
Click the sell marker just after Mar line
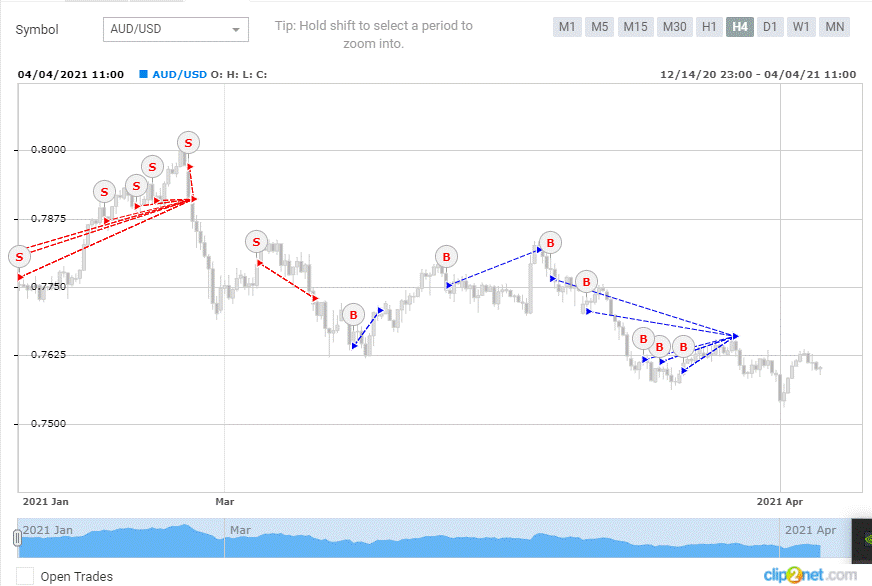click(x=256, y=242)
